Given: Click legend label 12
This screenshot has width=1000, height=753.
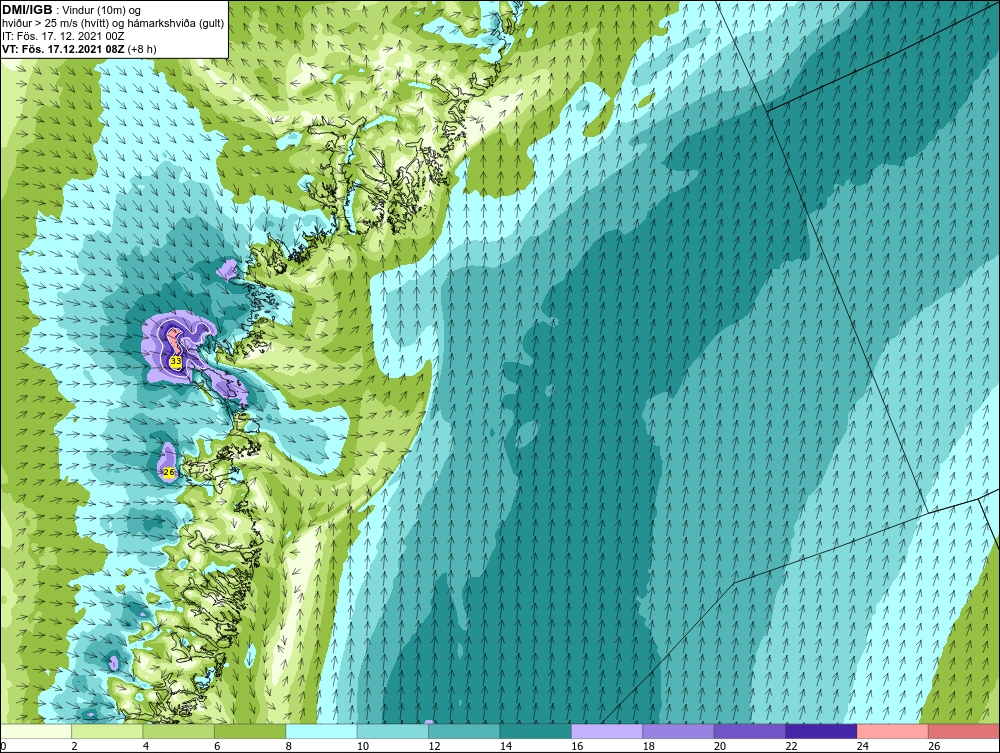Looking at the screenshot, I should [x=434, y=746].
